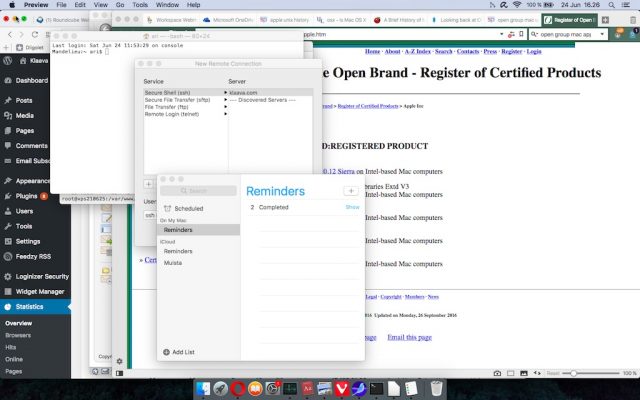Open Activity Monitor icon in the Dock

(290, 389)
